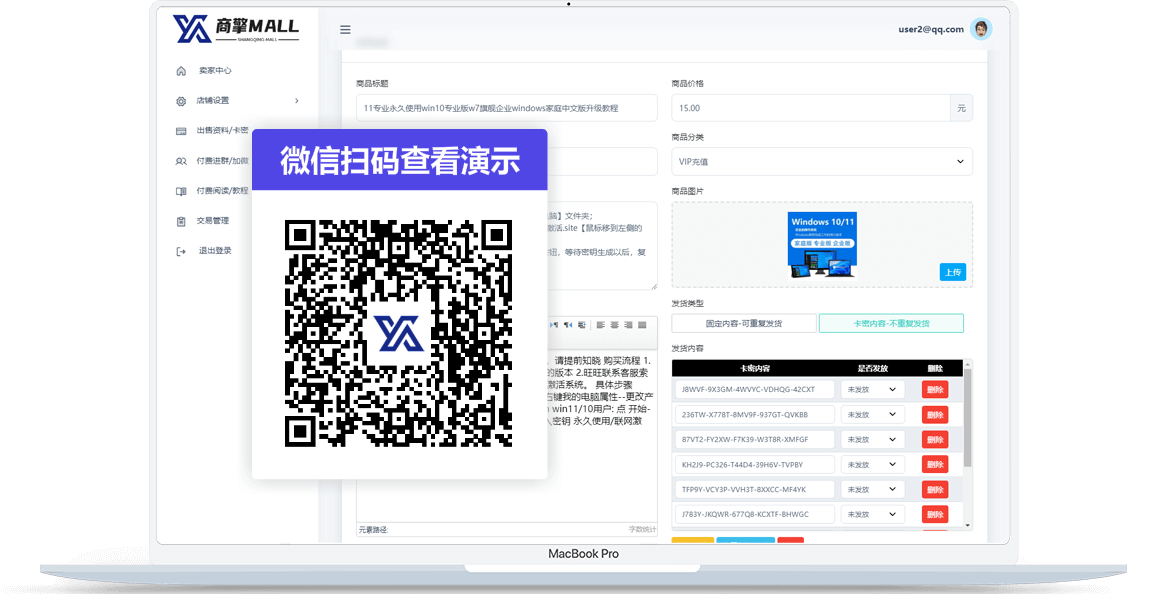
Task: Click the people icon beside 付费进群
Action: [x=181, y=161]
